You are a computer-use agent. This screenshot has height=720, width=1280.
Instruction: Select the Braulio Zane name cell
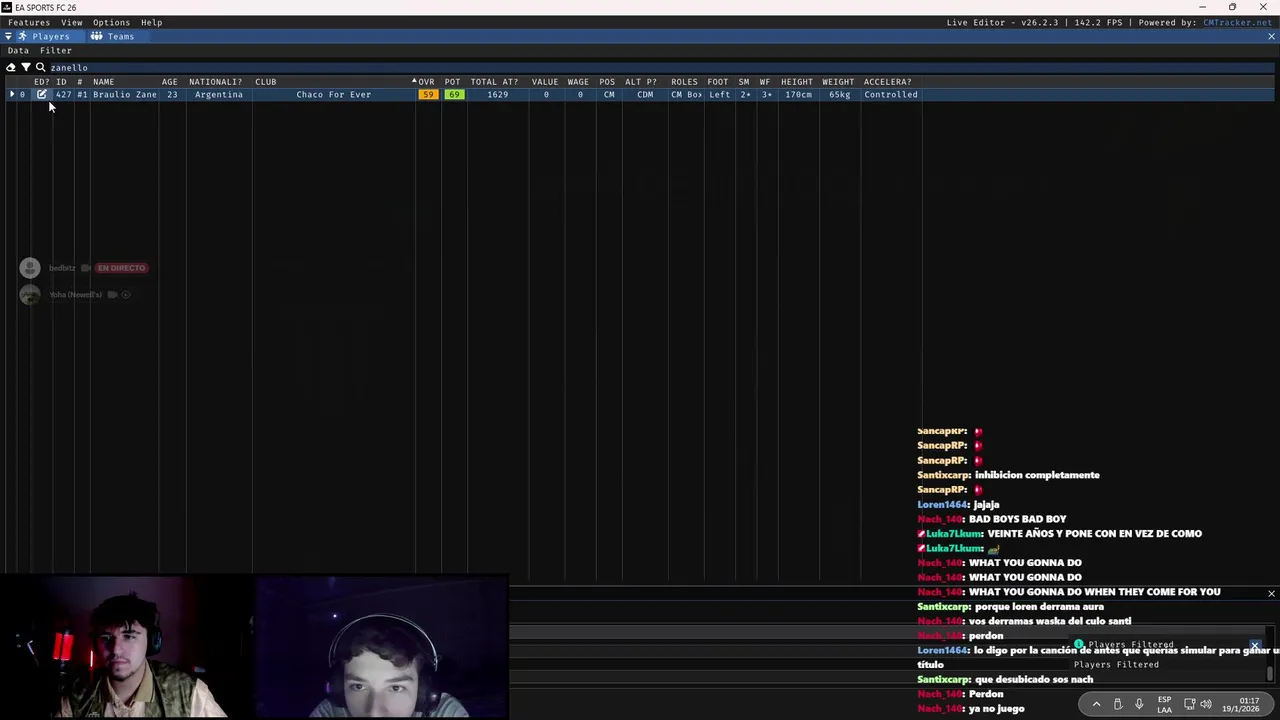coord(125,94)
